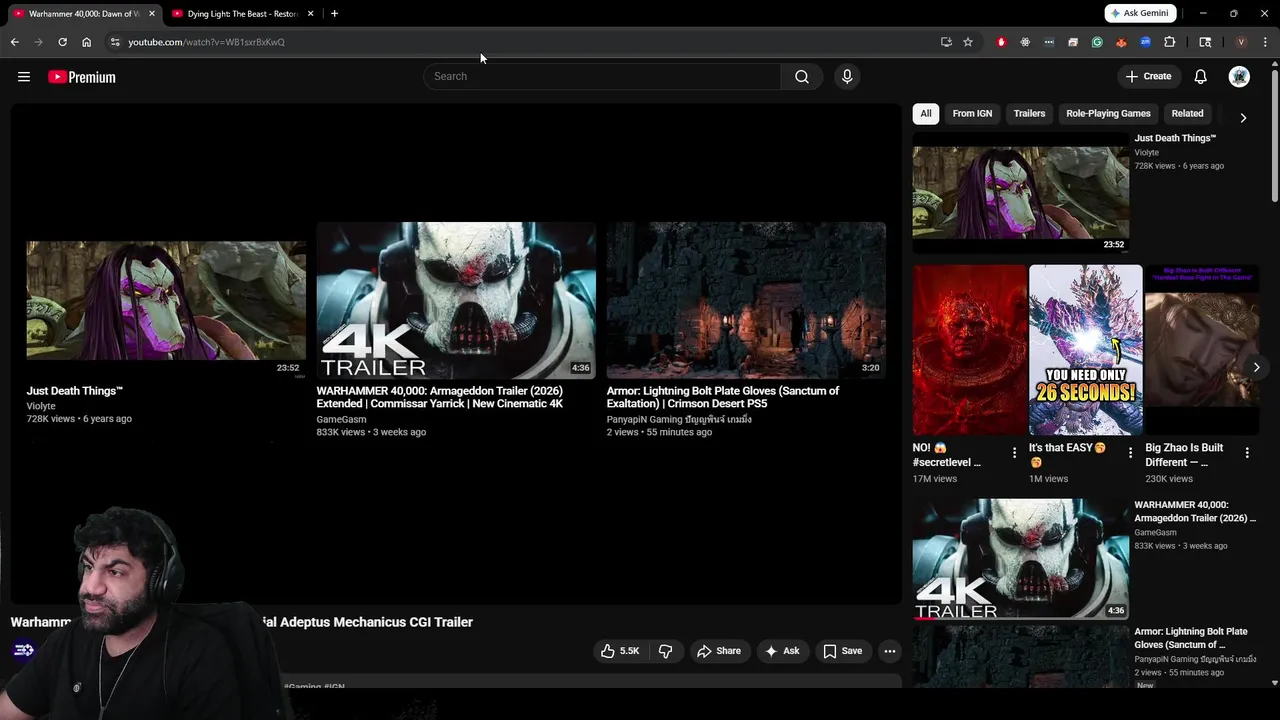Open the red-faced 'NO! #secretlevel' short
Screen dimensions: 1280x720
click(x=970, y=349)
